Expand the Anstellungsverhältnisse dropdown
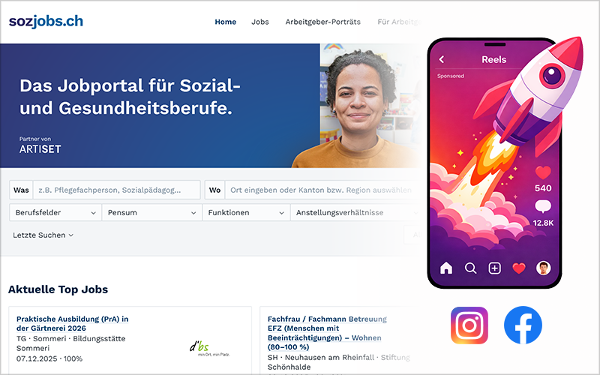This screenshot has width=600, height=375. pyautogui.click(x=356, y=212)
